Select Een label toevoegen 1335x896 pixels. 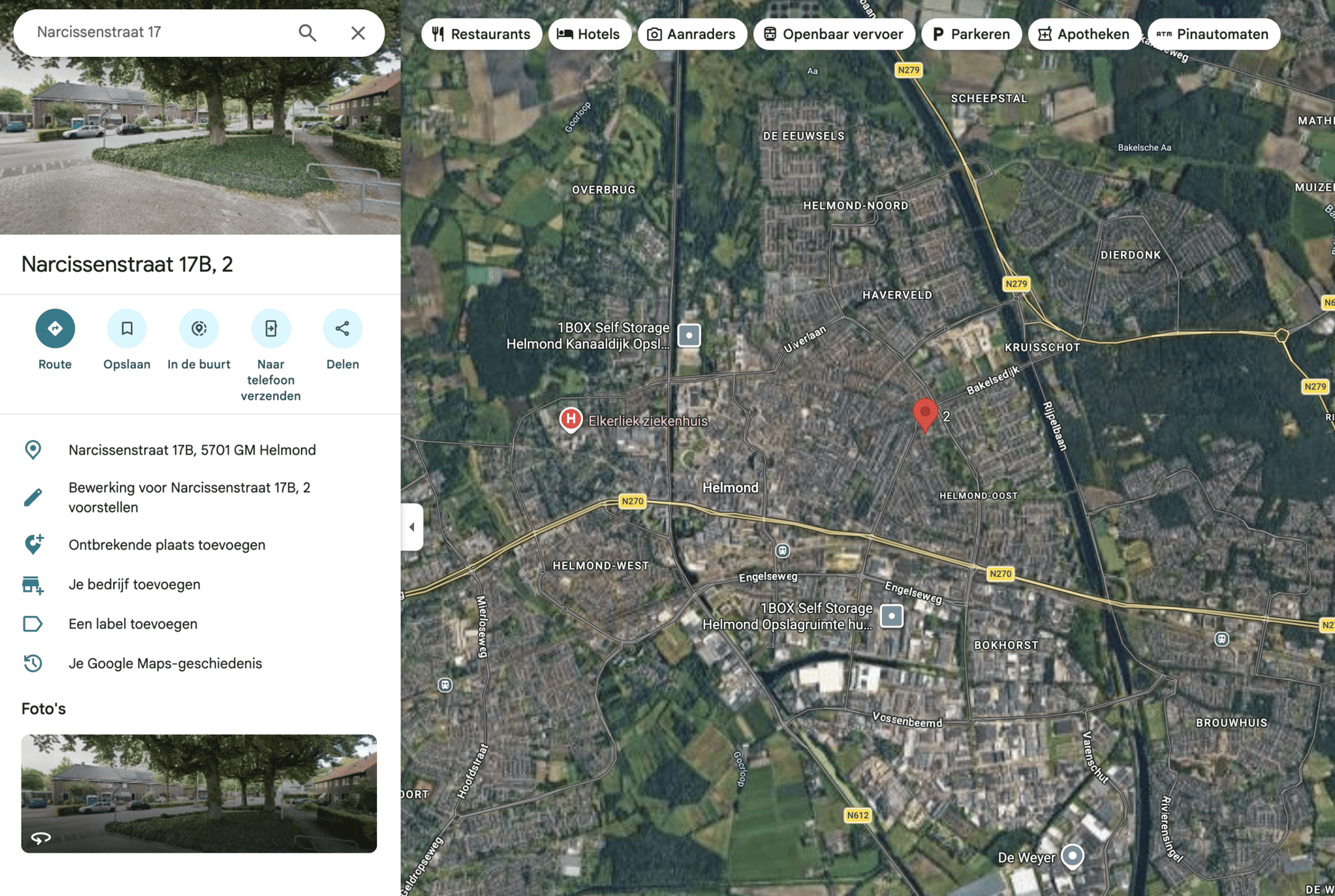coord(133,624)
